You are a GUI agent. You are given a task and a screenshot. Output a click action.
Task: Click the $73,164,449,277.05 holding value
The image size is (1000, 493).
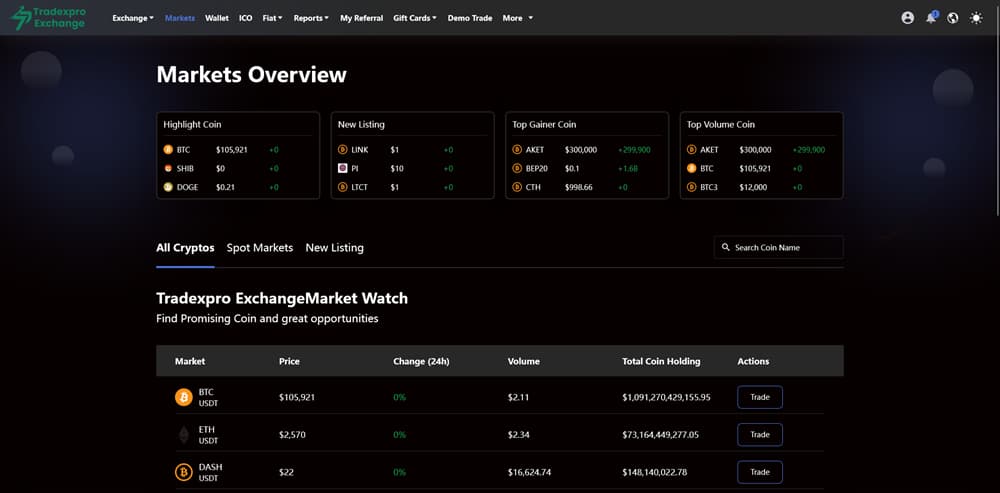pyautogui.click(x=661, y=435)
